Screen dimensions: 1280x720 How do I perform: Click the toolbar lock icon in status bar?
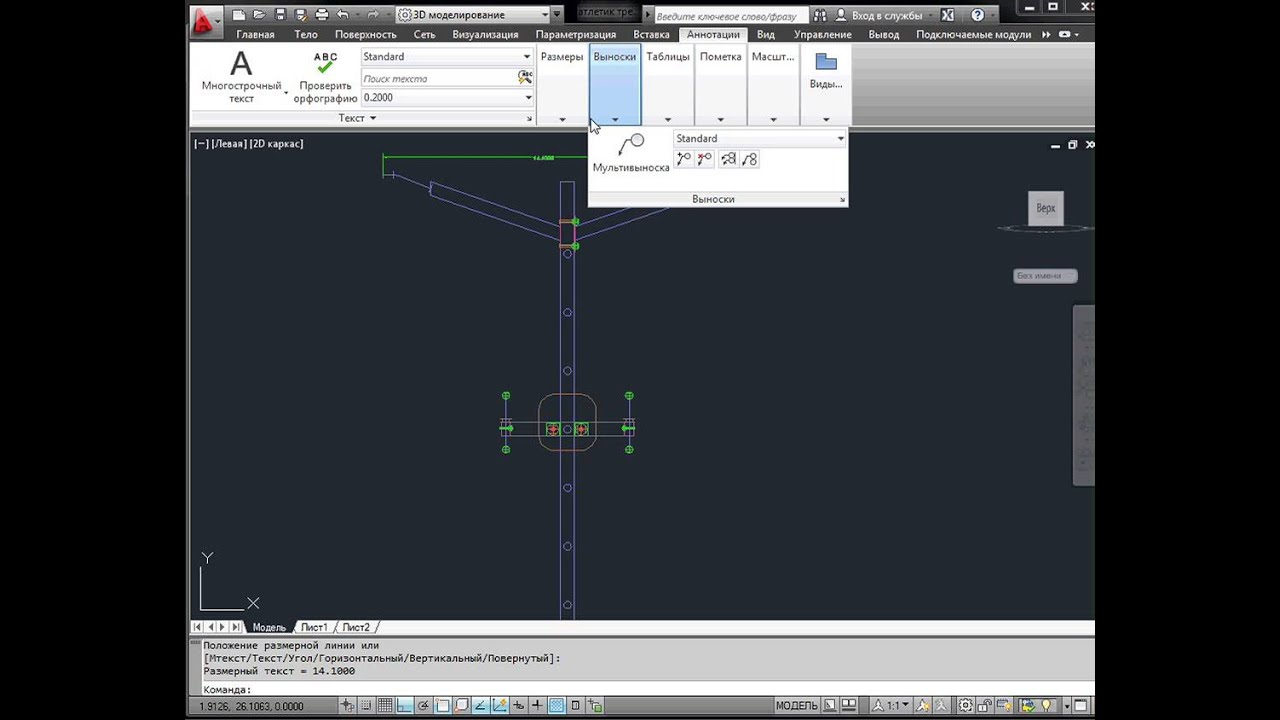tap(983, 706)
